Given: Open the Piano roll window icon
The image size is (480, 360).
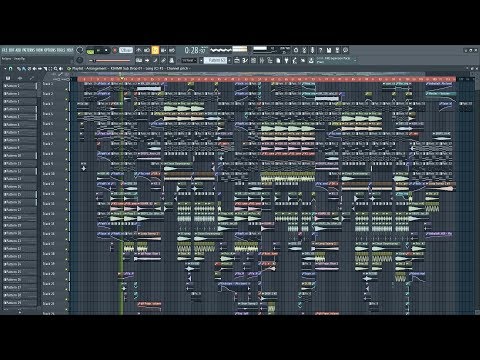Looking at the screenshot, I should (x=245, y=60).
